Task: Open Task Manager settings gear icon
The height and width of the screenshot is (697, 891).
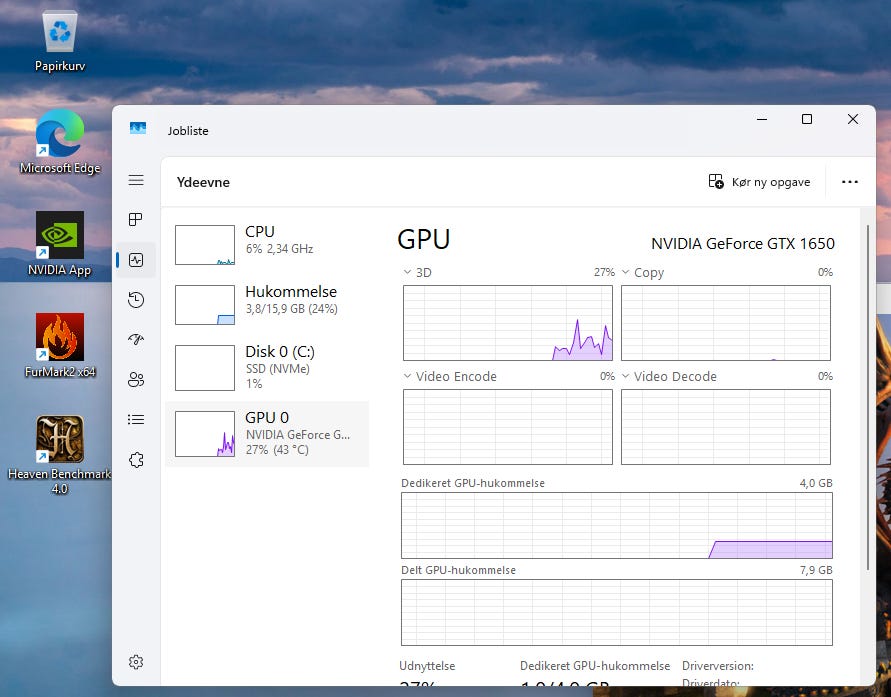Action: 136,662
